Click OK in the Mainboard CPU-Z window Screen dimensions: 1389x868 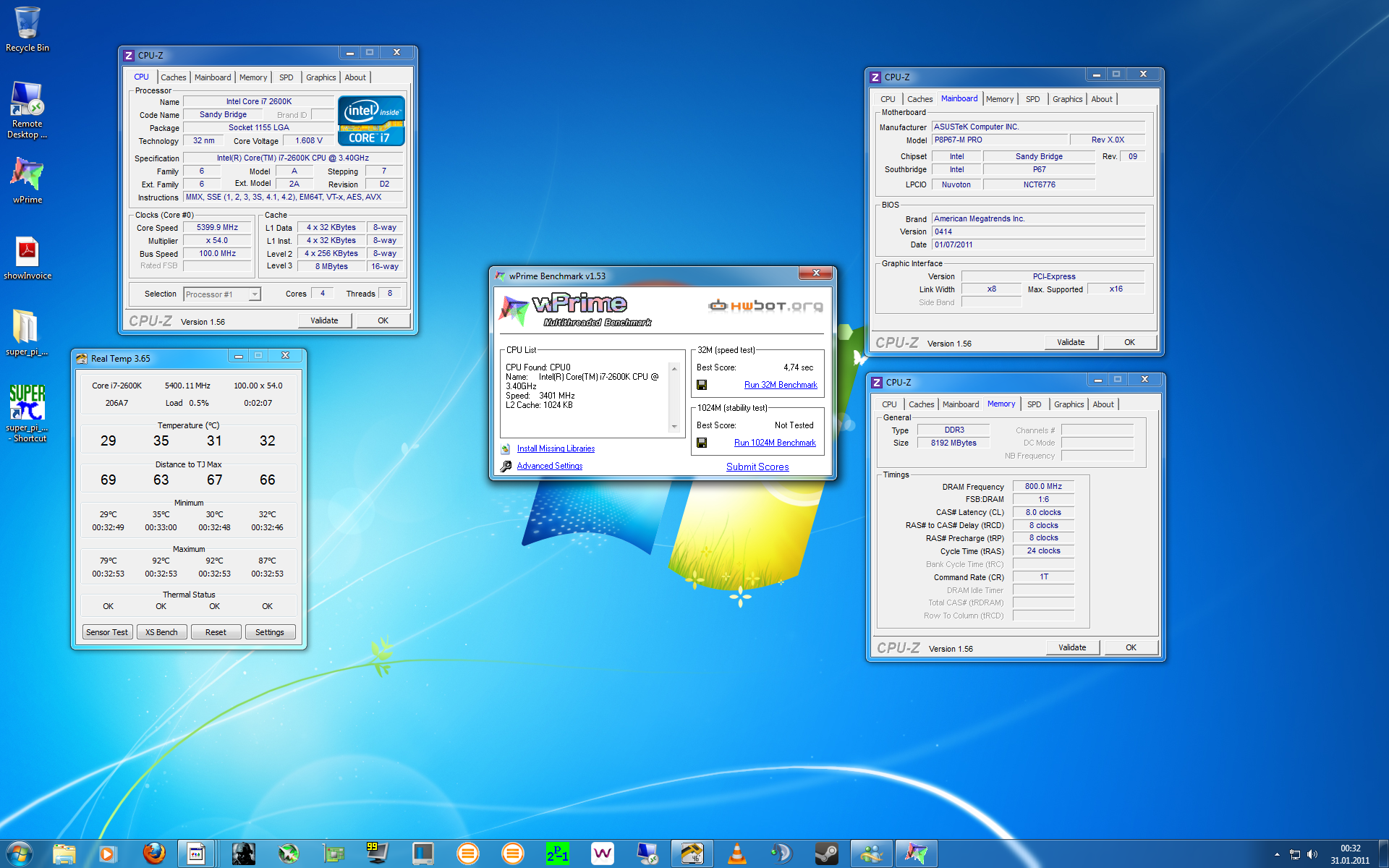(1129, 342)
